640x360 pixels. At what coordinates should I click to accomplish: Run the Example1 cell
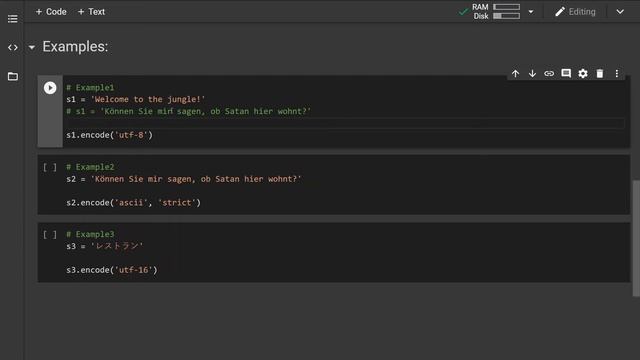tap(50, 88)
